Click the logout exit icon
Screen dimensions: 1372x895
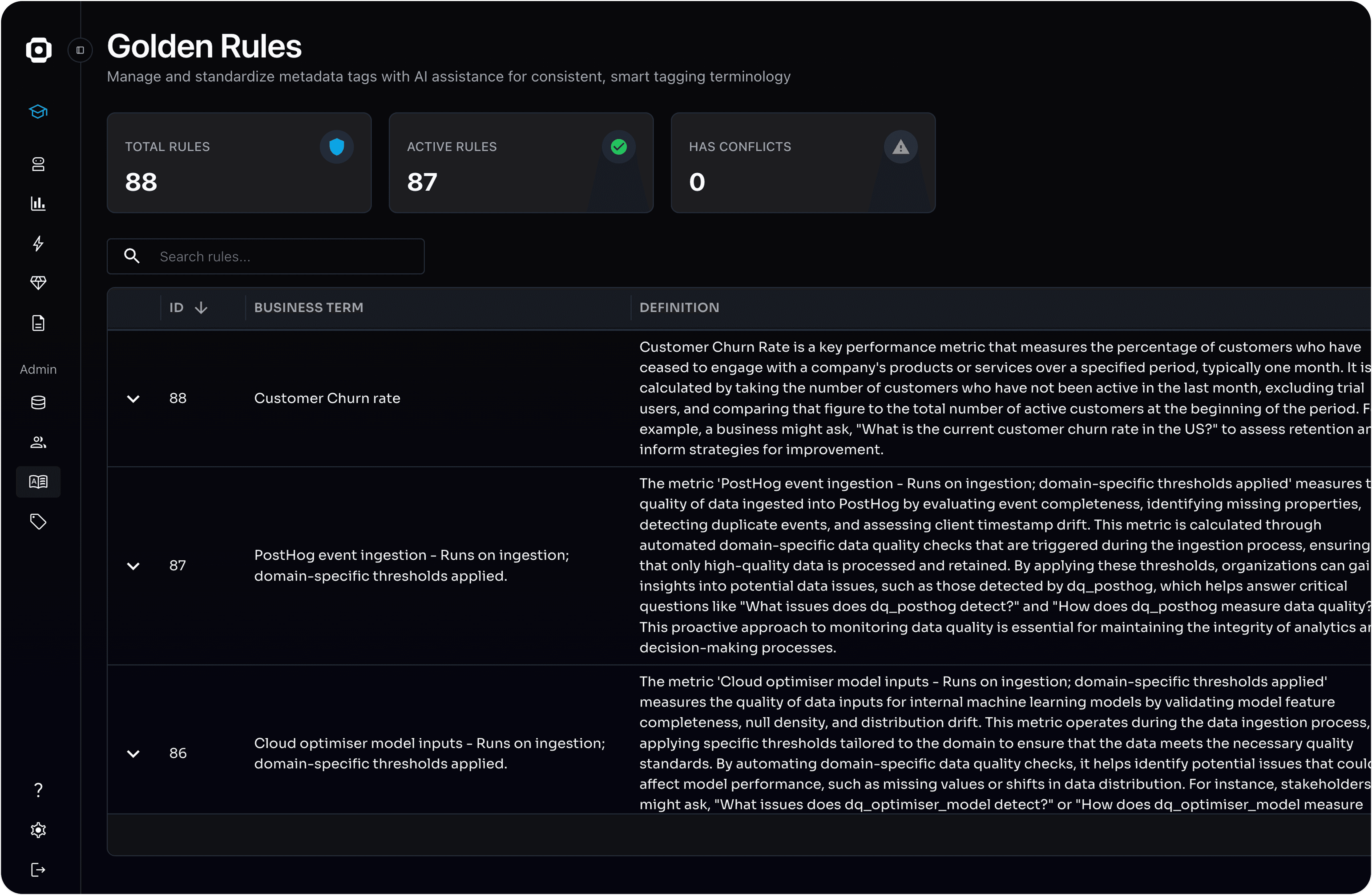click(38, 870)
